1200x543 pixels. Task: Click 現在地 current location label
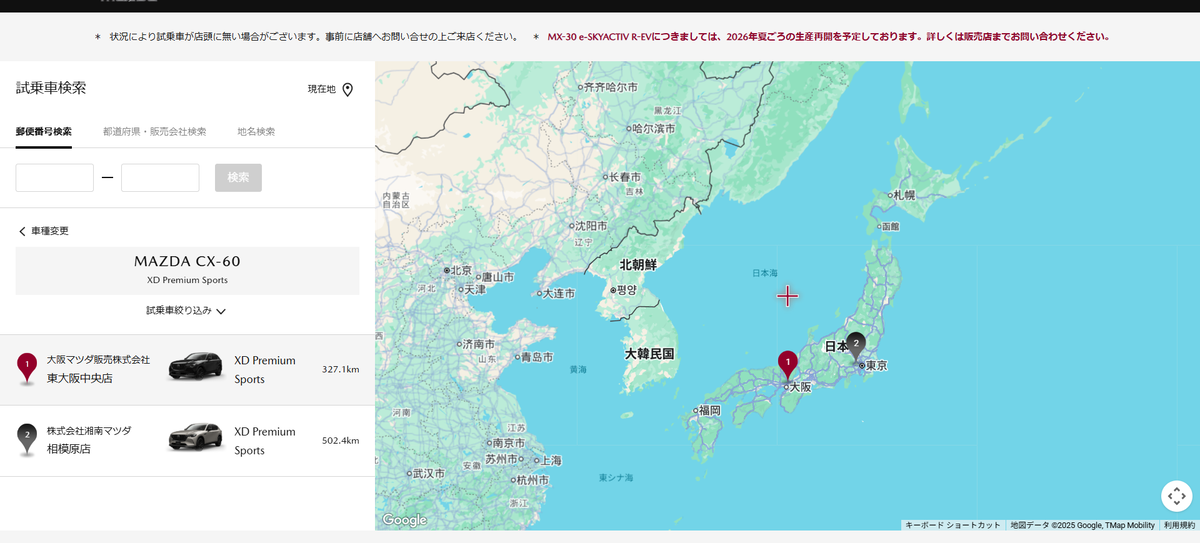(322, 90)
